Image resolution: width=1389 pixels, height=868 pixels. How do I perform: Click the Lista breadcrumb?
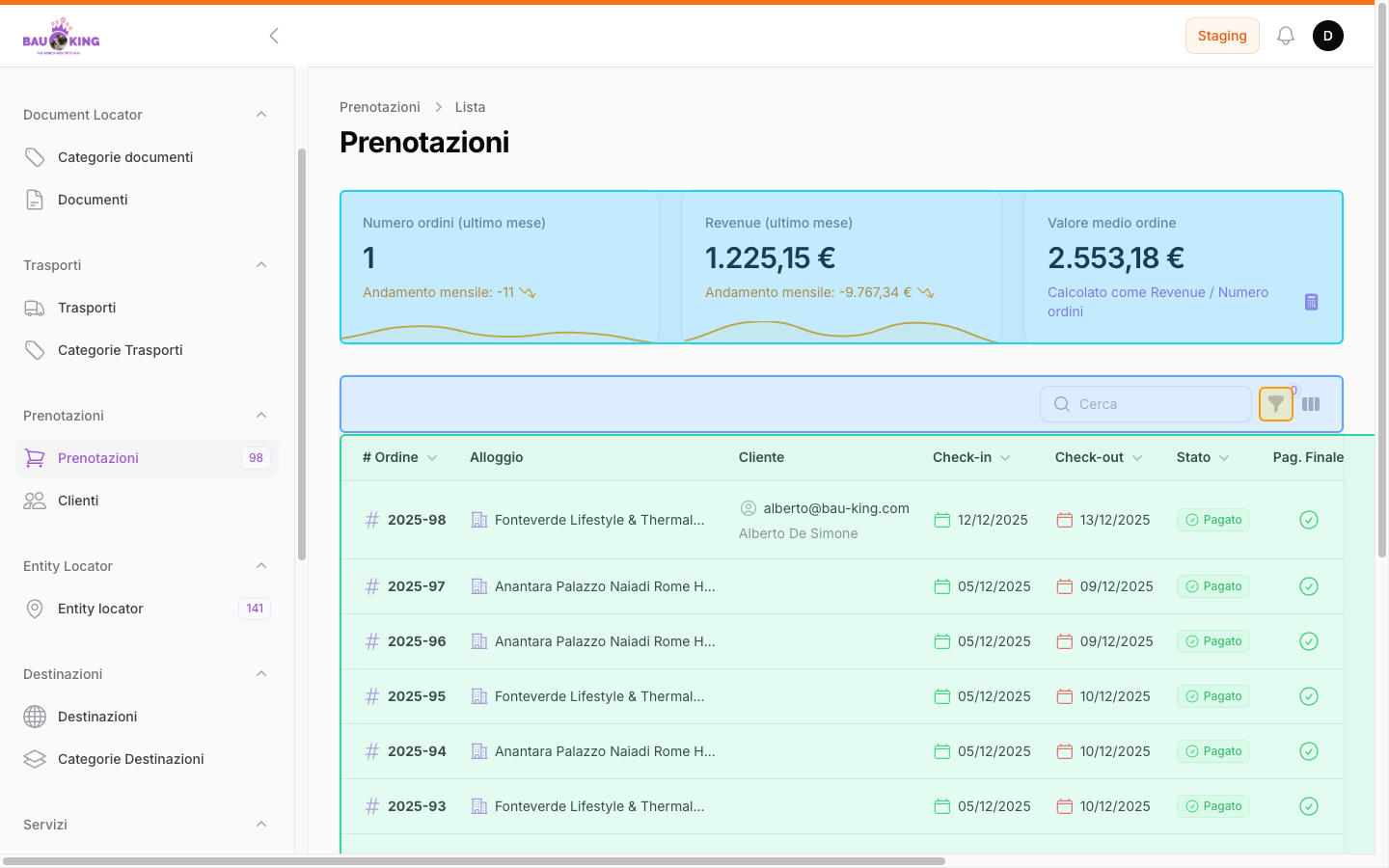point(470,107)
